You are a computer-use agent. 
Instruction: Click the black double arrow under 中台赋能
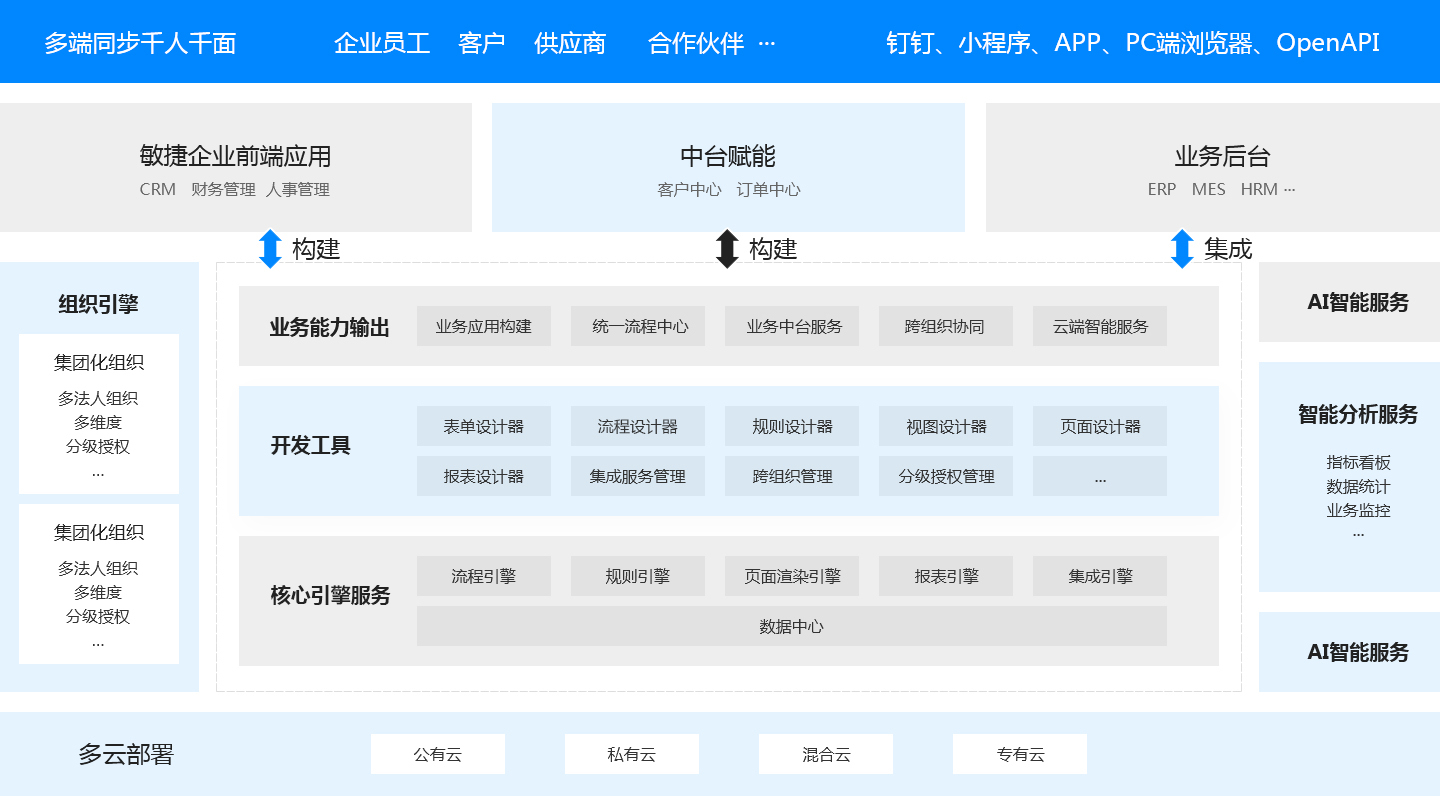pyautogui.click(x=727, y=249)
